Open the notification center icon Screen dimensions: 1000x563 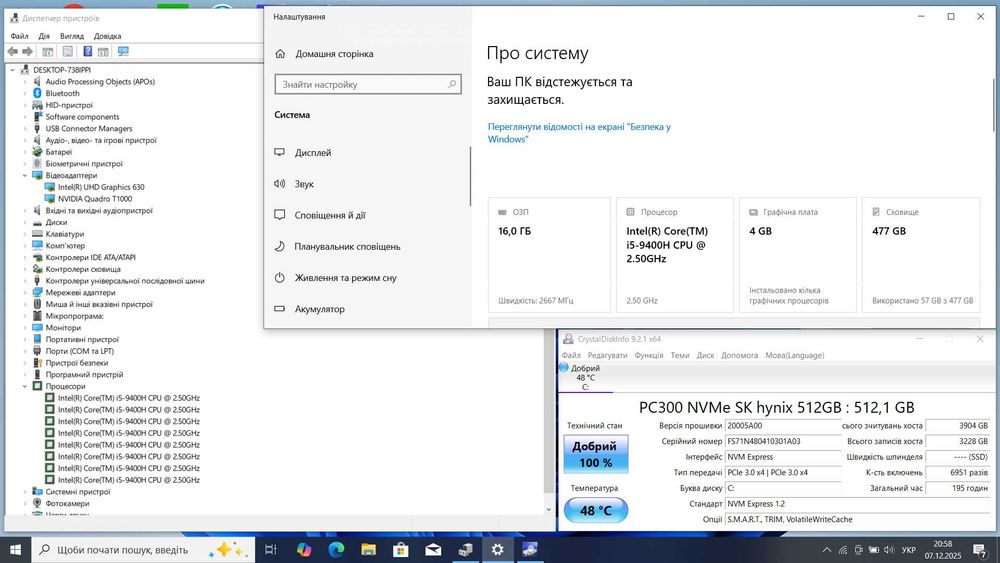(981, 550)
